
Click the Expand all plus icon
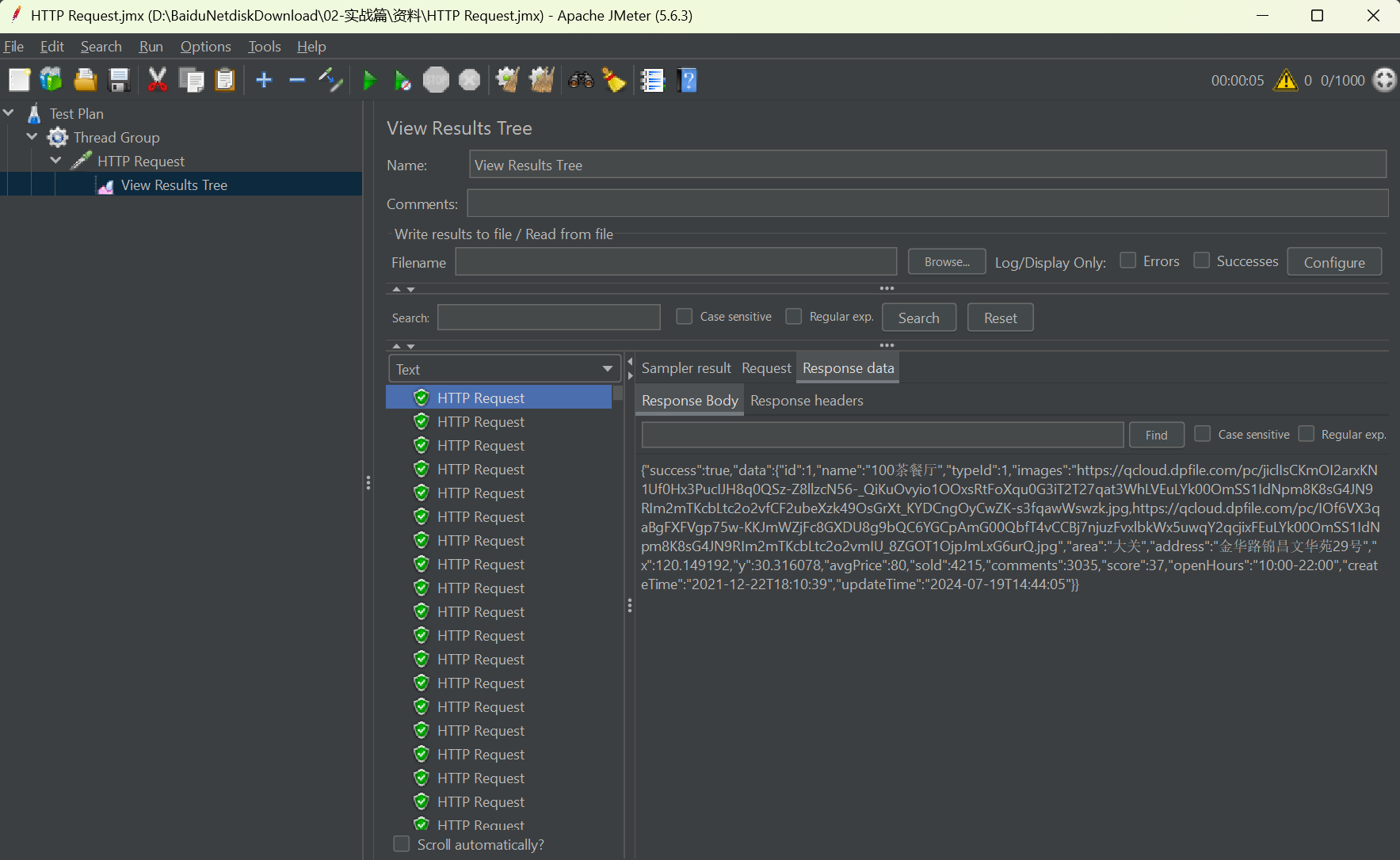pos(264,80)
